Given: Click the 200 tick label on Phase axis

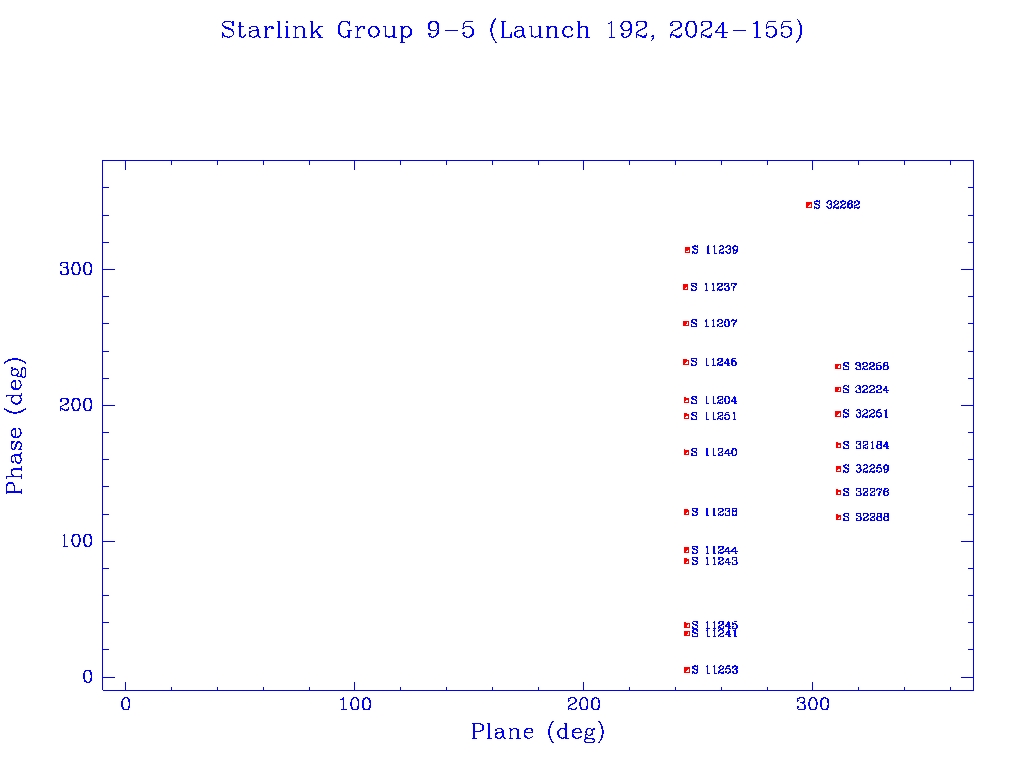Looking at the screenshot, I should point(76,405).
